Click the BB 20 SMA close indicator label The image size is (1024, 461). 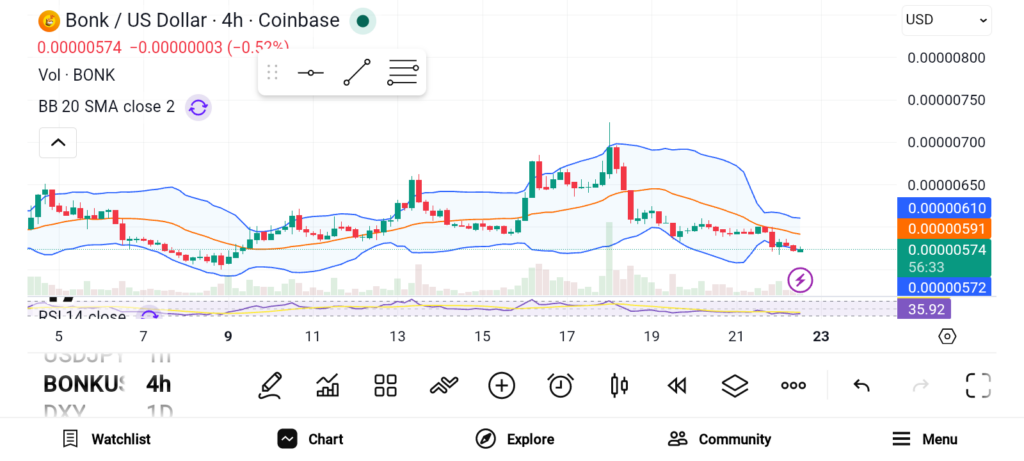click(107, 107)
